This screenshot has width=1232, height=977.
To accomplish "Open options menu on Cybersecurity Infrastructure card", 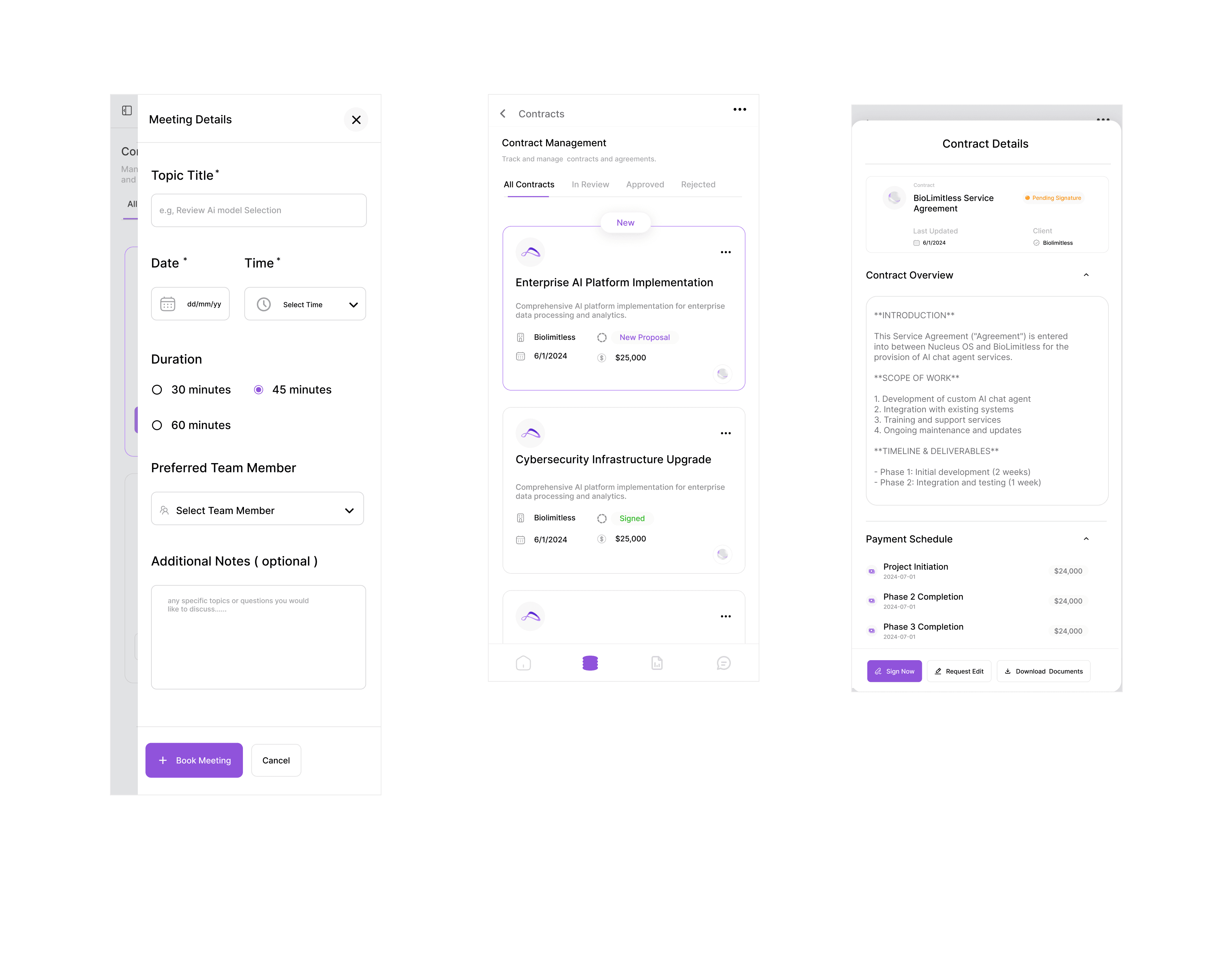I will pos(725,433).
